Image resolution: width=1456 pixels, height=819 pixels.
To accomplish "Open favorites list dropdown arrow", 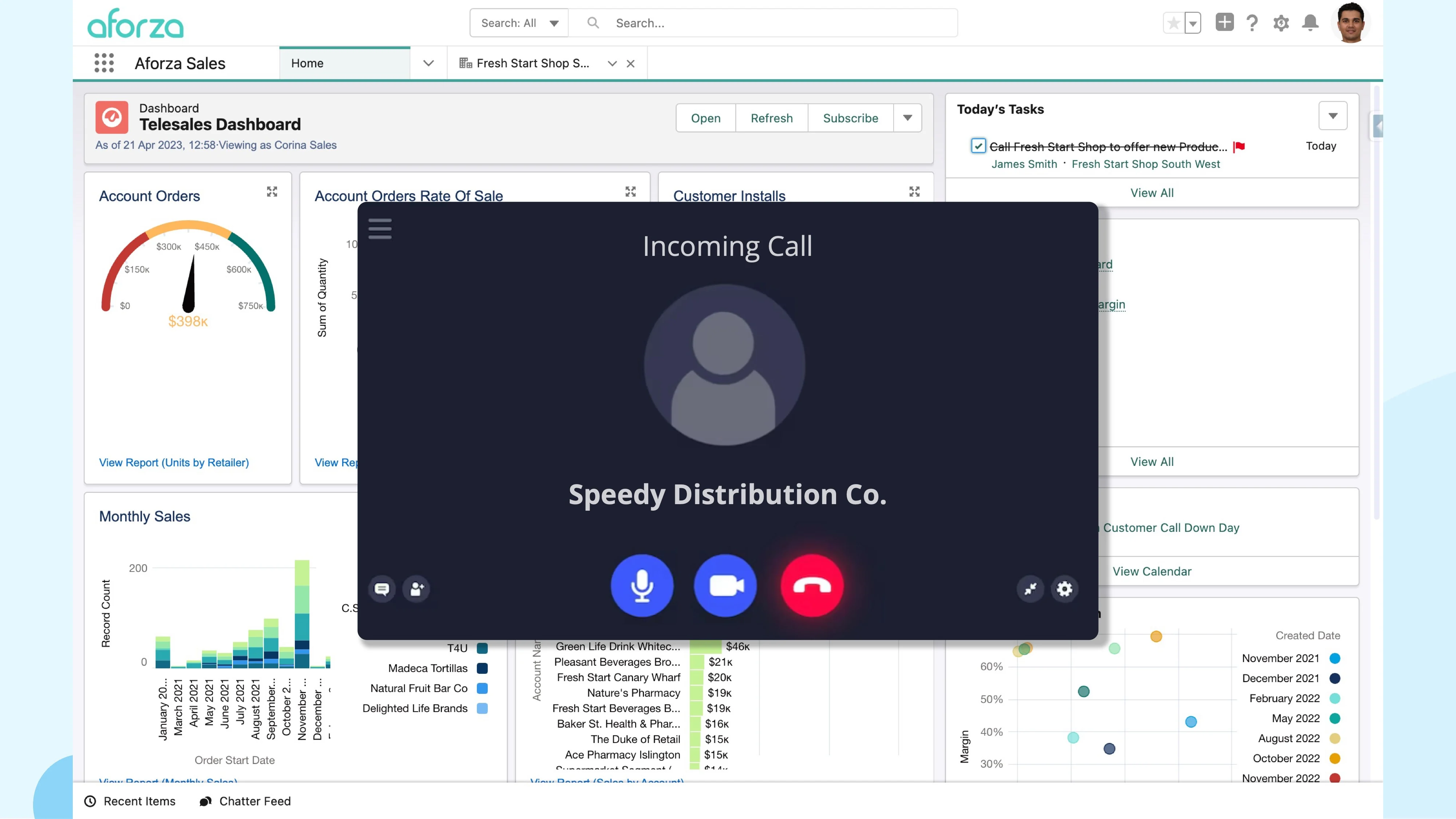I will pos(1192,23).
